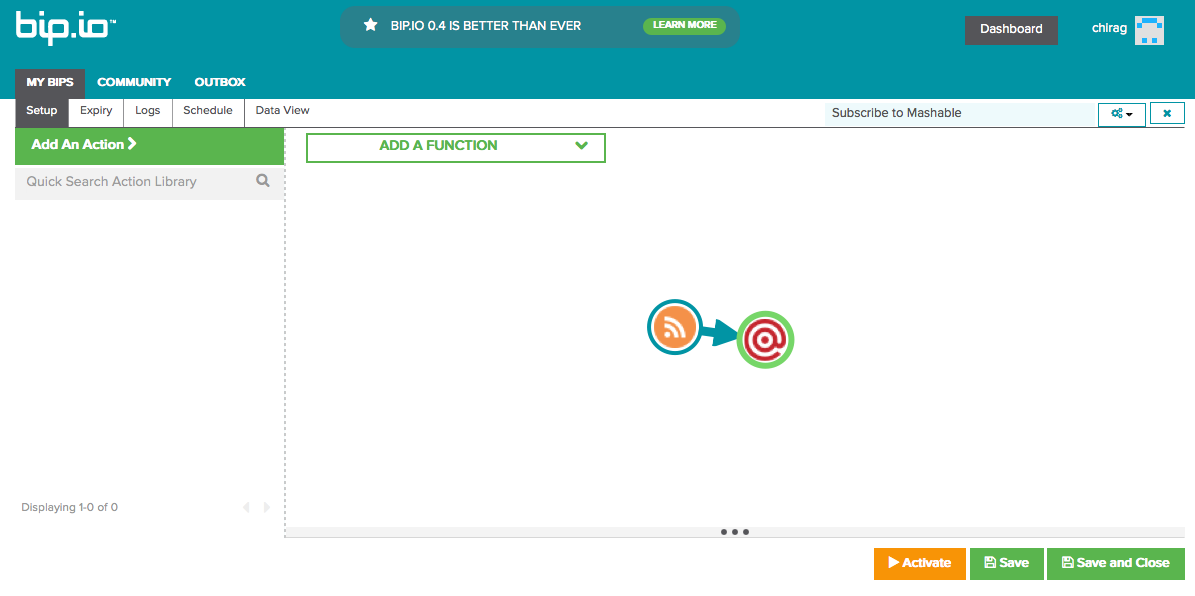Select the email @ node on canvas
The image size is (1195, 596).
point(765,340)
